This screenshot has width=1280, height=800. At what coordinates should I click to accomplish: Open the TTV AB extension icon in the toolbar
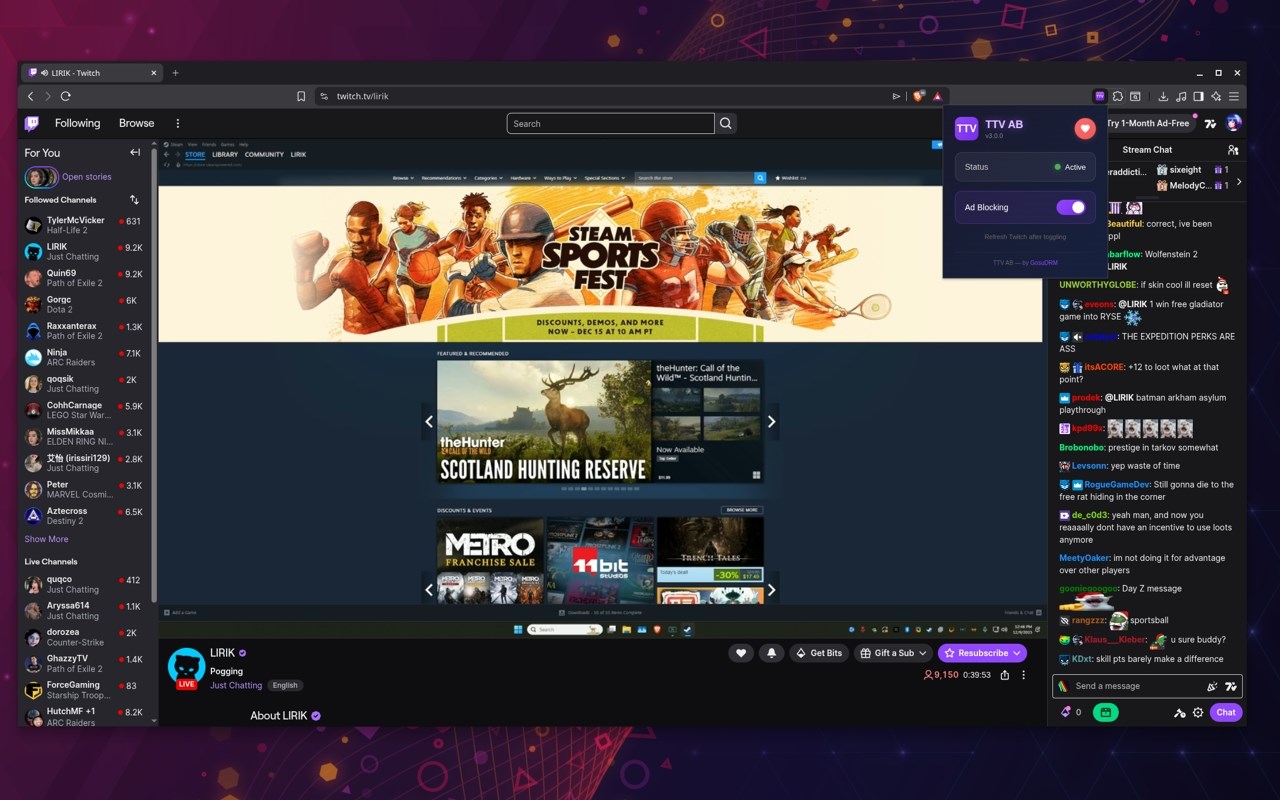coord(1100,96)
